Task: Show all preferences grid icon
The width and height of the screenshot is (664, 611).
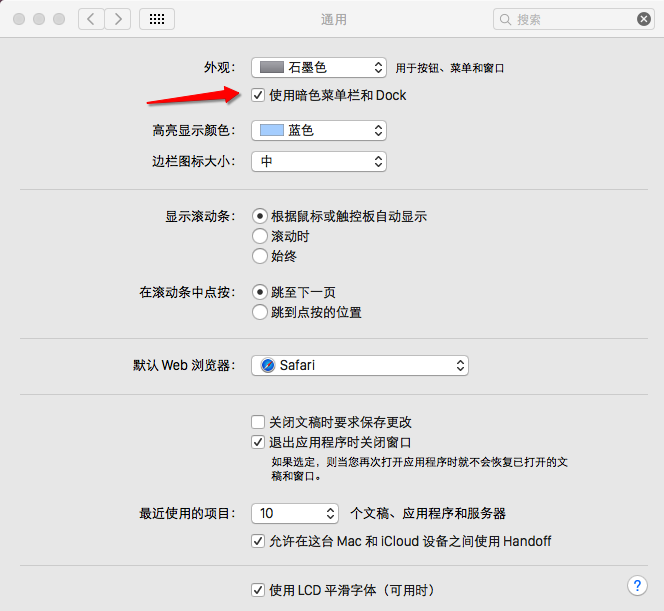Action: tap(157, 19)
